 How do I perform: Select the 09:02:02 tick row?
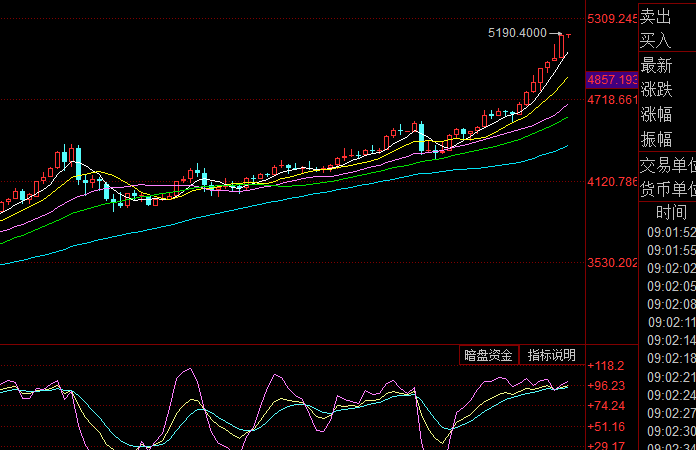point(671,268)
